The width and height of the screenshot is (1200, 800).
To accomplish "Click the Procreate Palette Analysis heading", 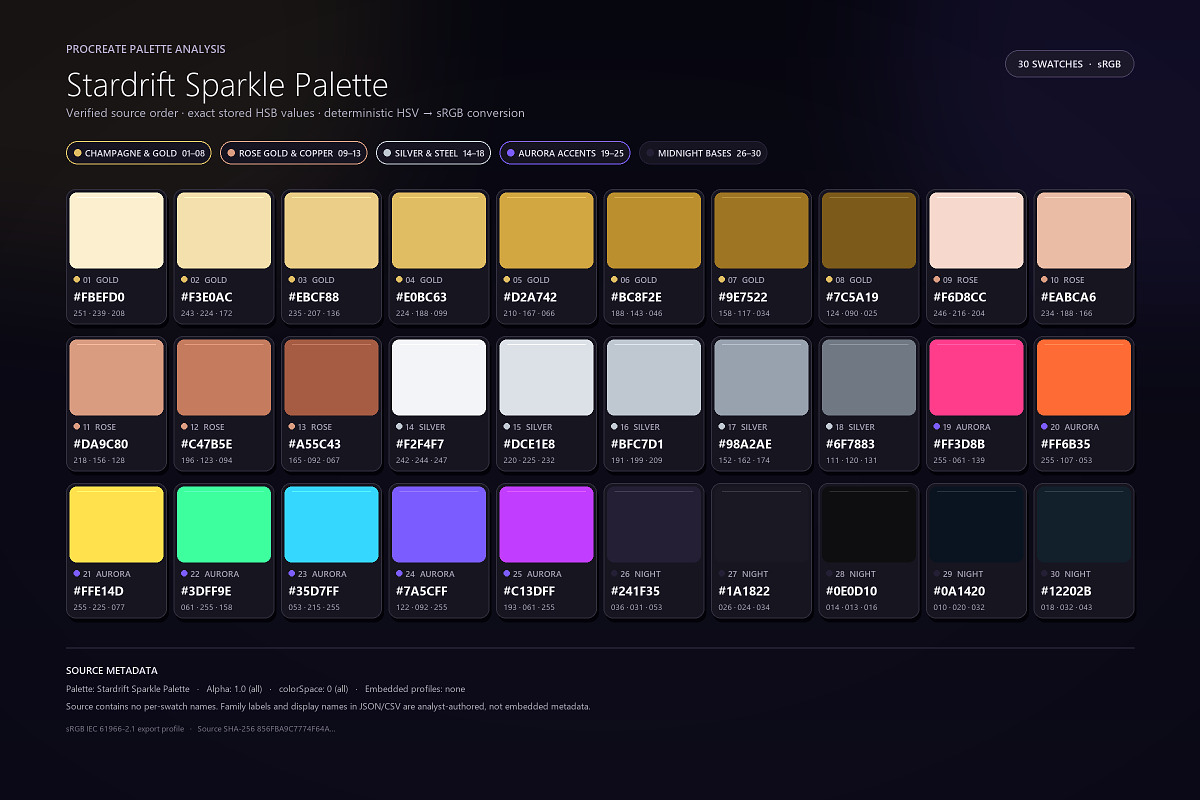I will point(146,49).
